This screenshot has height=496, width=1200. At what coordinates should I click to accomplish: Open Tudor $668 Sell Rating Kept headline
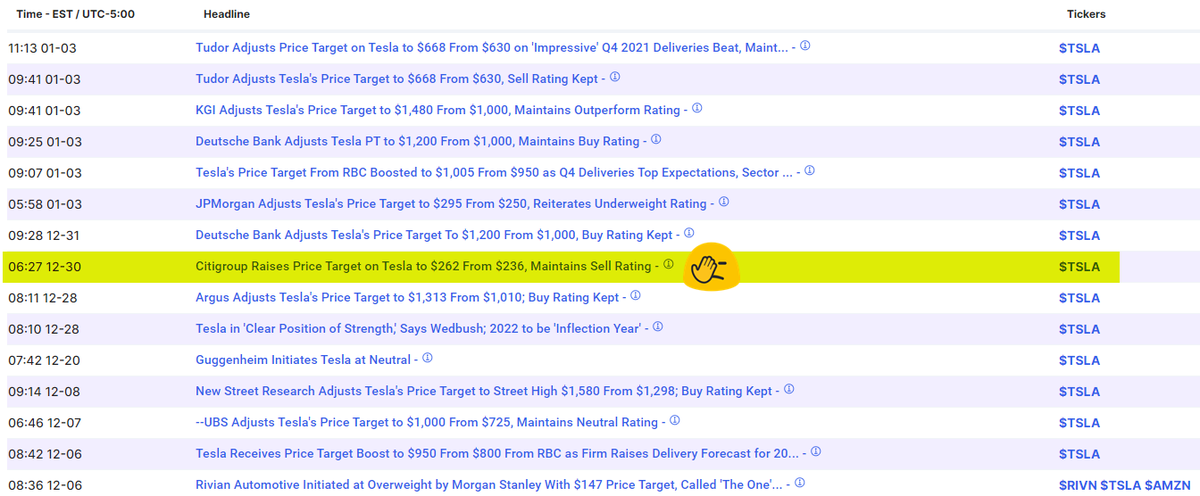click(397, 79)
